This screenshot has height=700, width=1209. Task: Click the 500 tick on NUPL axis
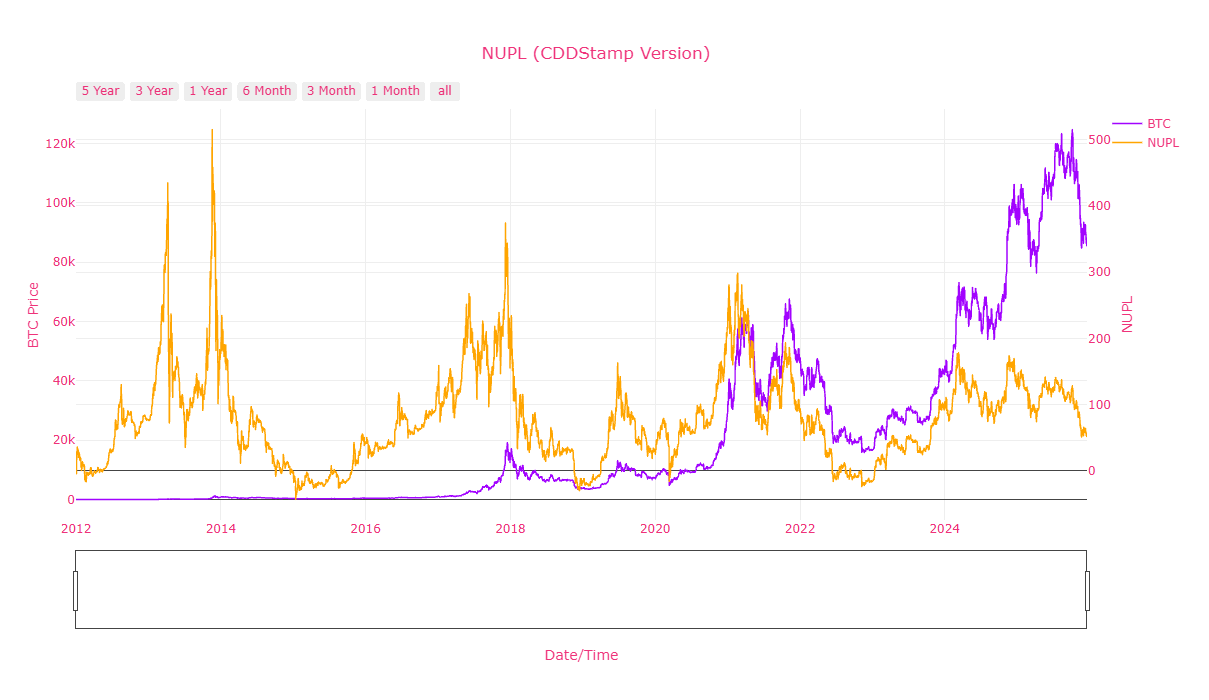pos(1099,140)
